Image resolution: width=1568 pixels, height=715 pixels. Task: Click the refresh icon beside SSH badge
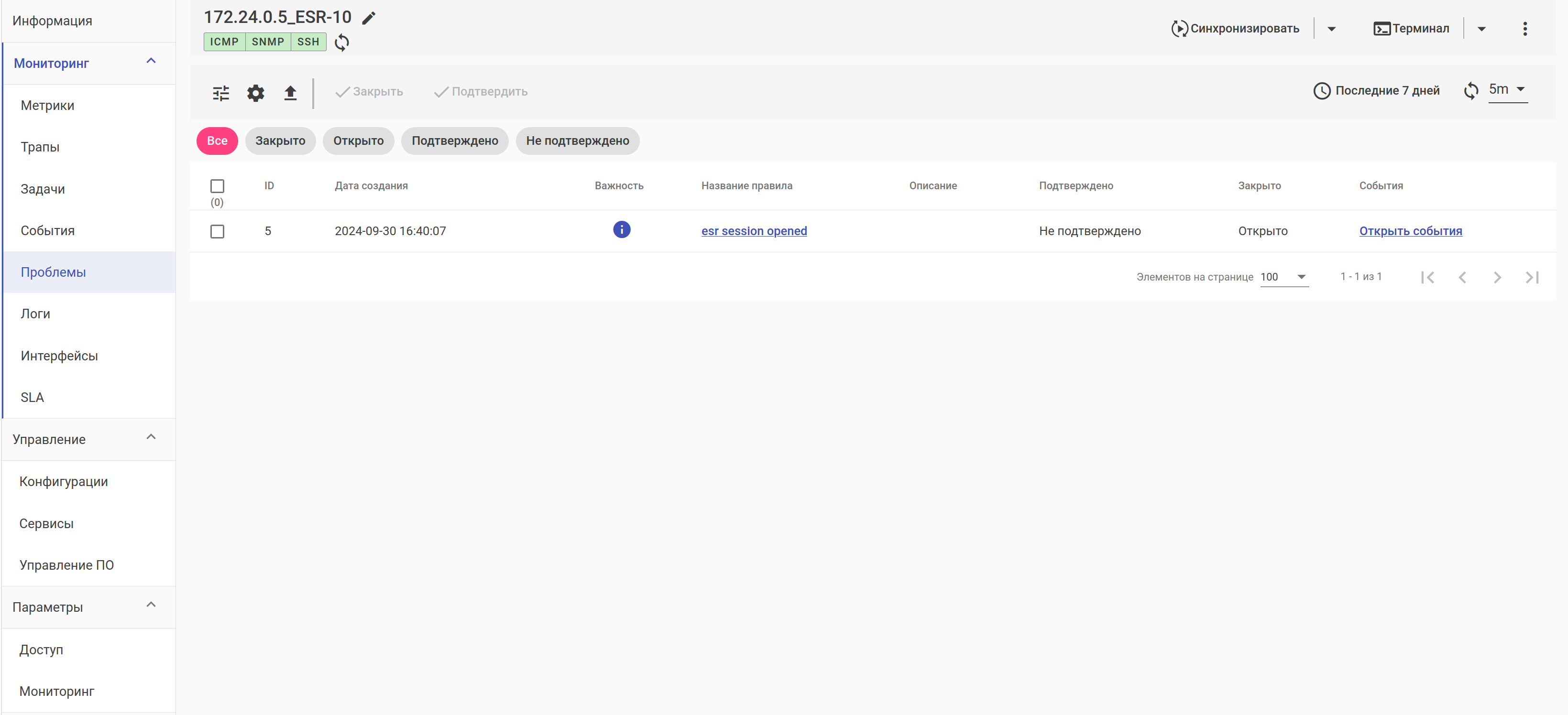341,42
